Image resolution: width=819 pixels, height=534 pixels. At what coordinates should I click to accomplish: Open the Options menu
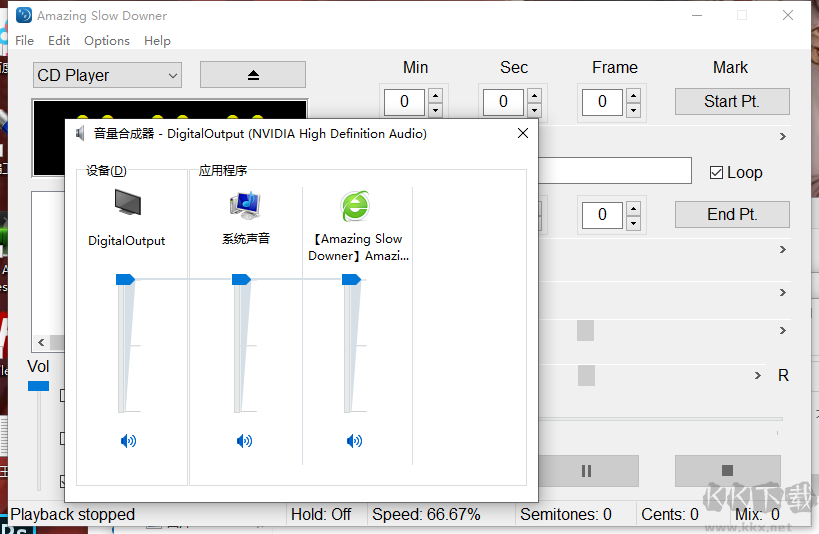[x=107, y=41]
